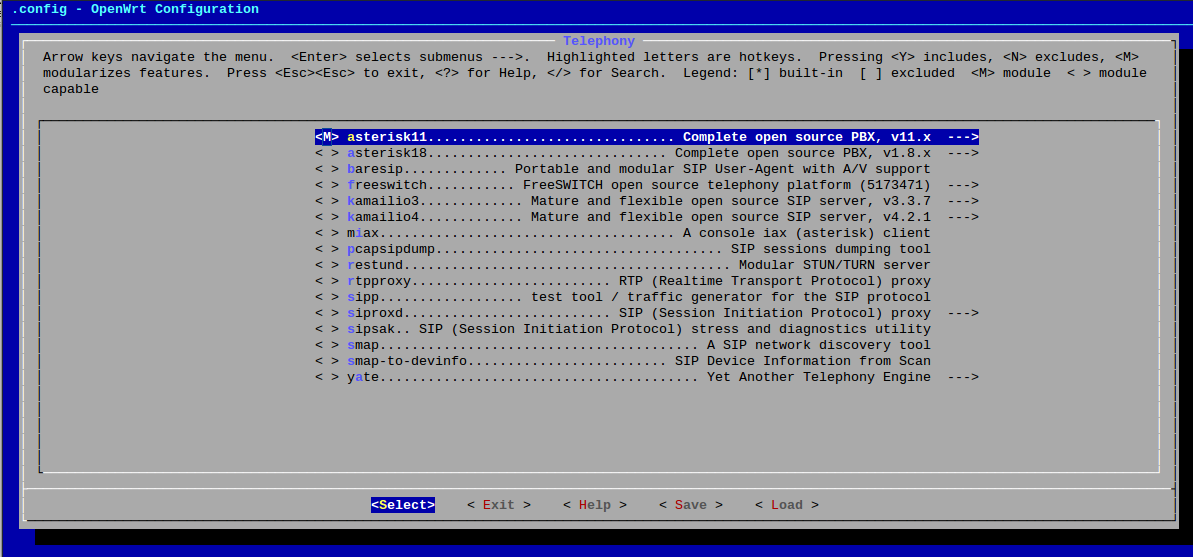This screenshot has width=1193, height=557.
Task: Select the sipp menu entry name
Action: pos(363,297)
